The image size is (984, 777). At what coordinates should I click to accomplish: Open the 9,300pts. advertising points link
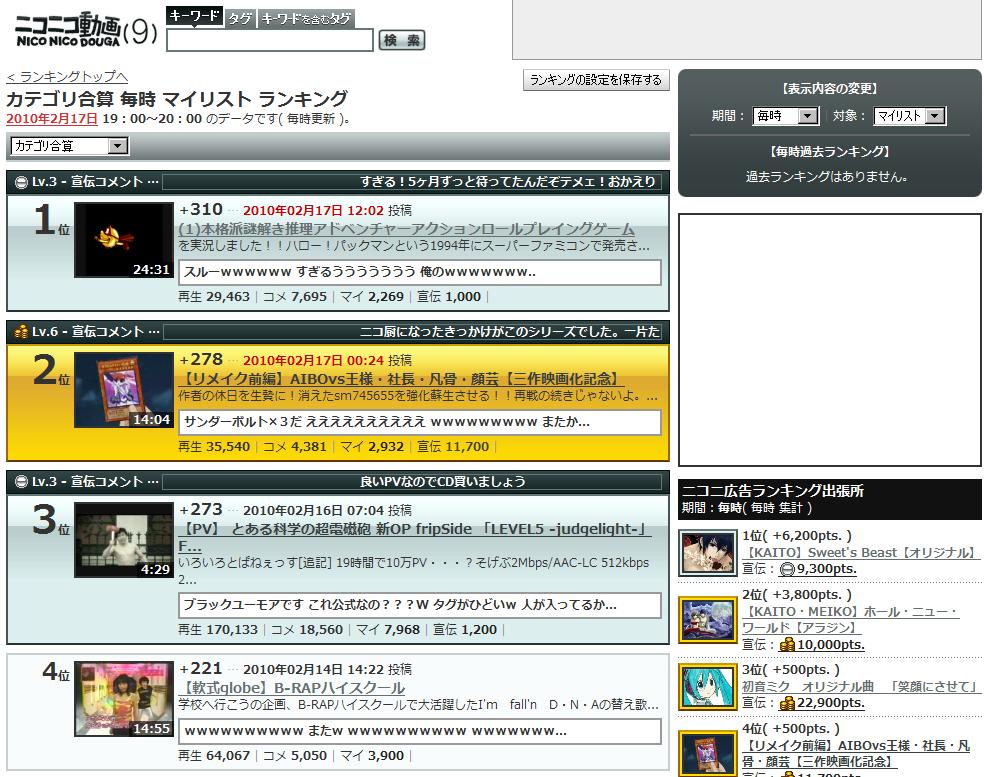[826, 569]
